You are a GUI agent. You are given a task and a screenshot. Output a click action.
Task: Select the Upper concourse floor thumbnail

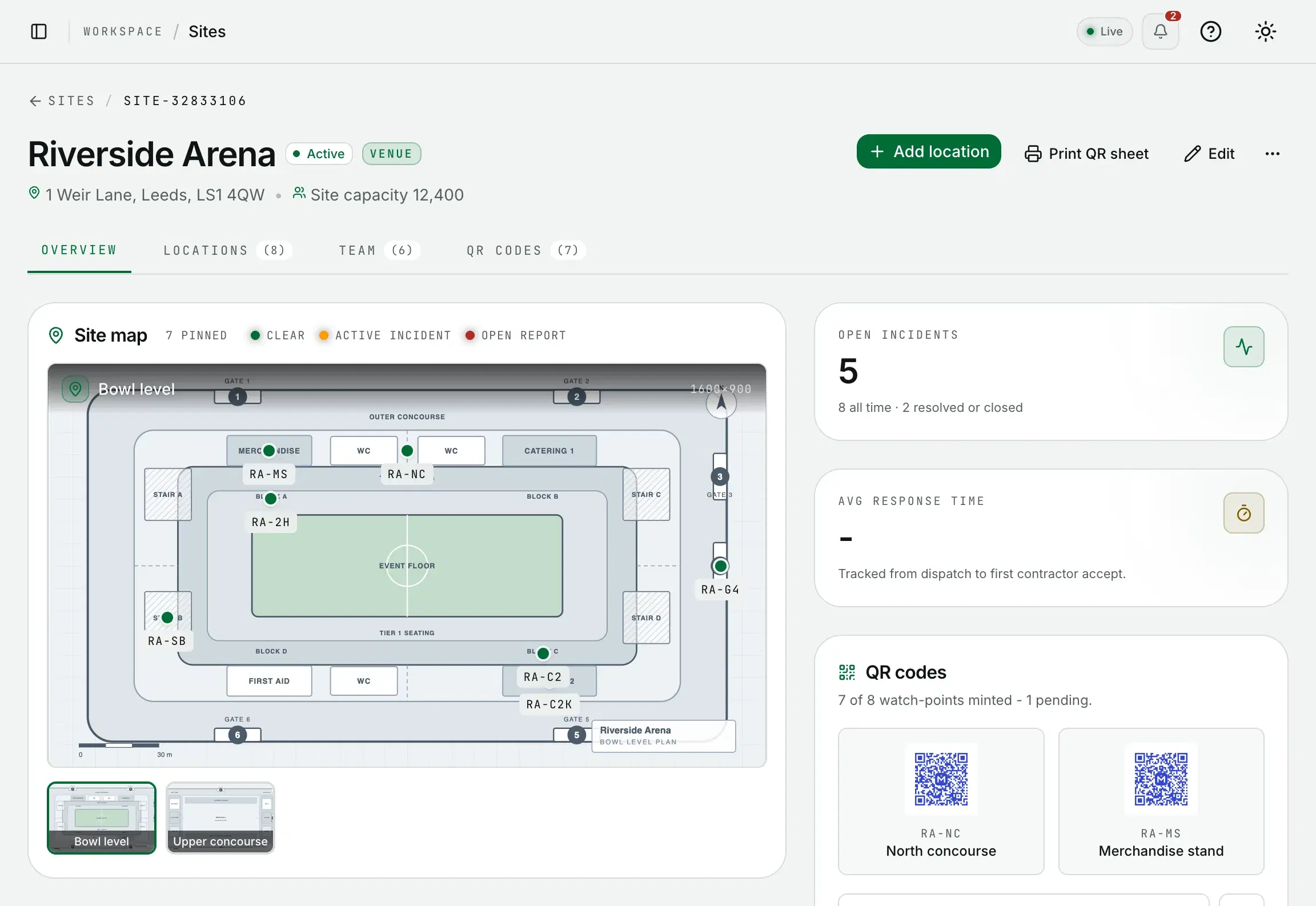[x=220, y=818]
